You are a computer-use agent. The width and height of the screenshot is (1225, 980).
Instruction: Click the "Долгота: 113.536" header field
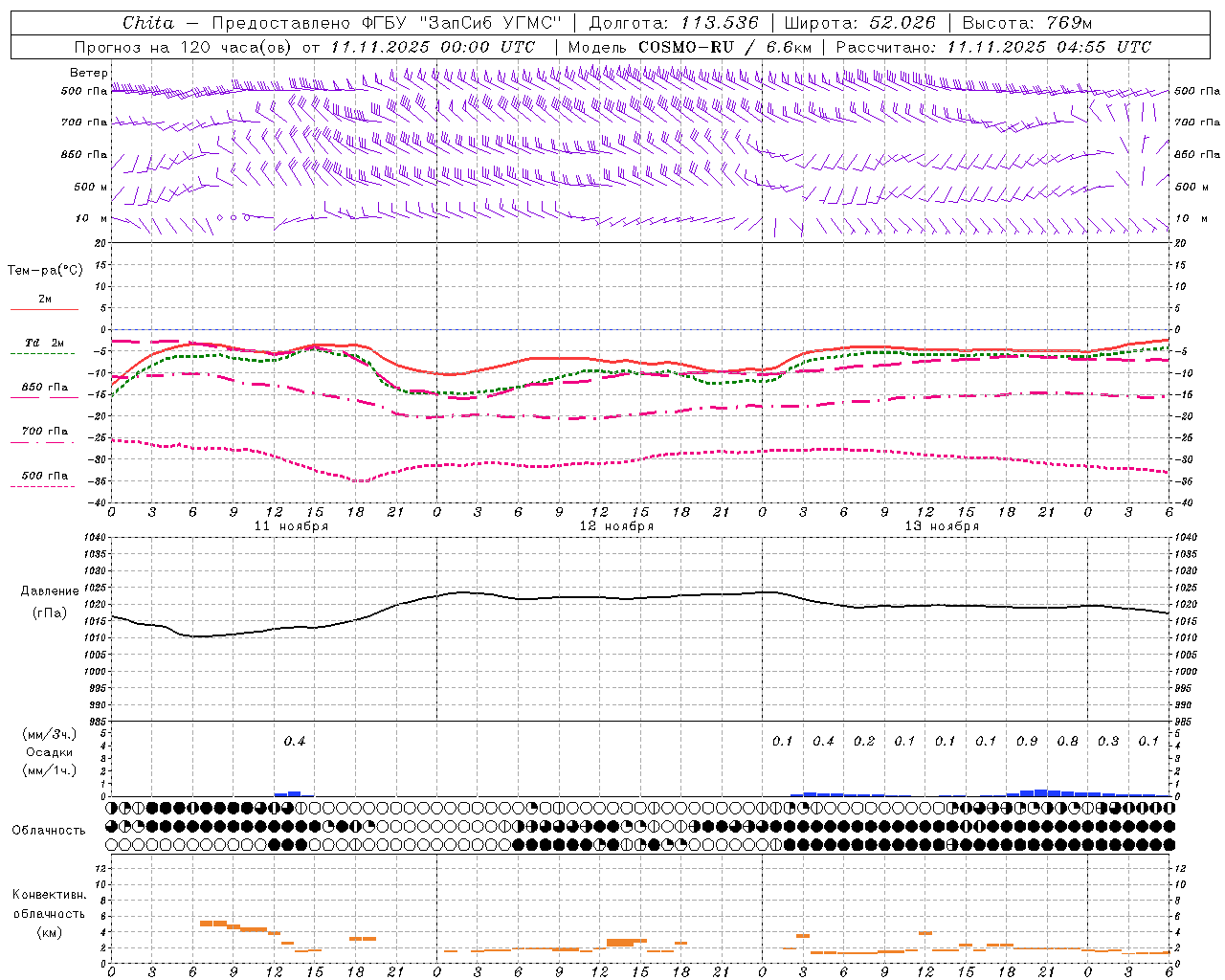(x=674, y=23)
